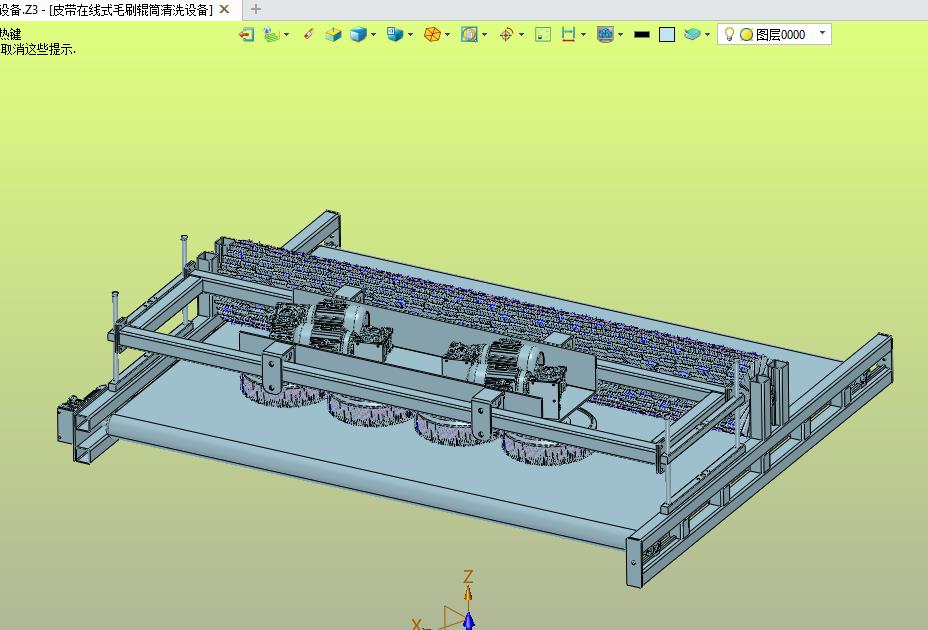Viewport: 928px width, 630px height.
Task: Open dropdown arrow beside green sketch-plane icon
Action: pos(286,35)
